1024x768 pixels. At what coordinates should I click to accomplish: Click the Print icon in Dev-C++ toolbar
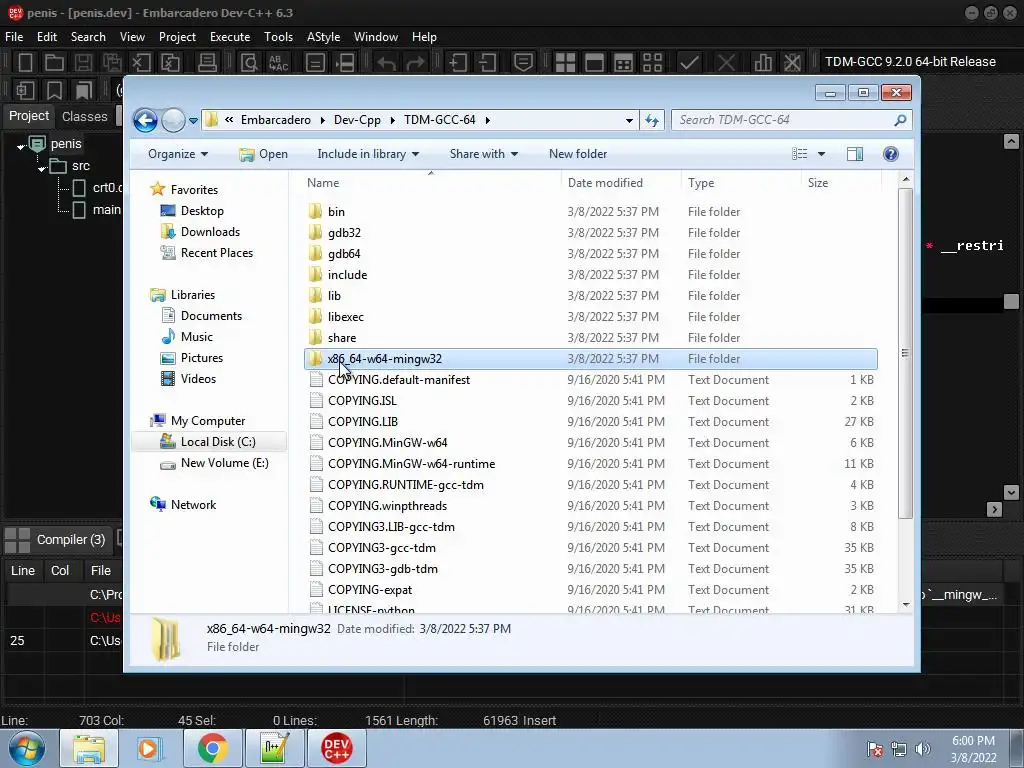tap(207, 62)
